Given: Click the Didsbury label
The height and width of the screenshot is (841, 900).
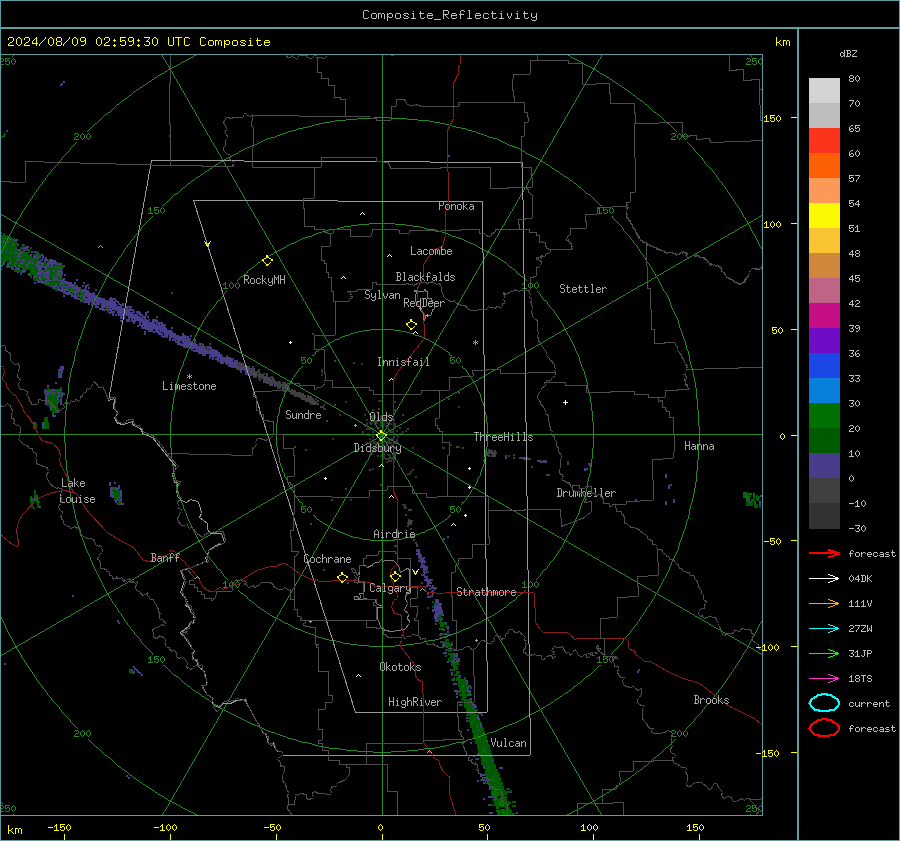Looking at the screenshot, I should tap(377, 448).
